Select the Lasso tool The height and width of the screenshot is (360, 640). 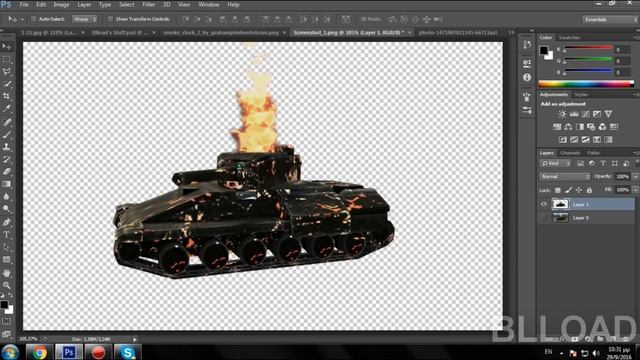7,71
